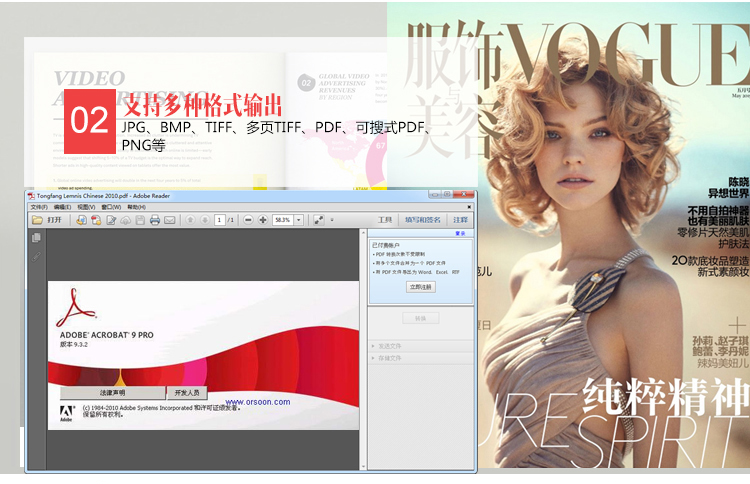Click the 法律声明 button
The image size is (750, 484).
(x=112, y=393)
